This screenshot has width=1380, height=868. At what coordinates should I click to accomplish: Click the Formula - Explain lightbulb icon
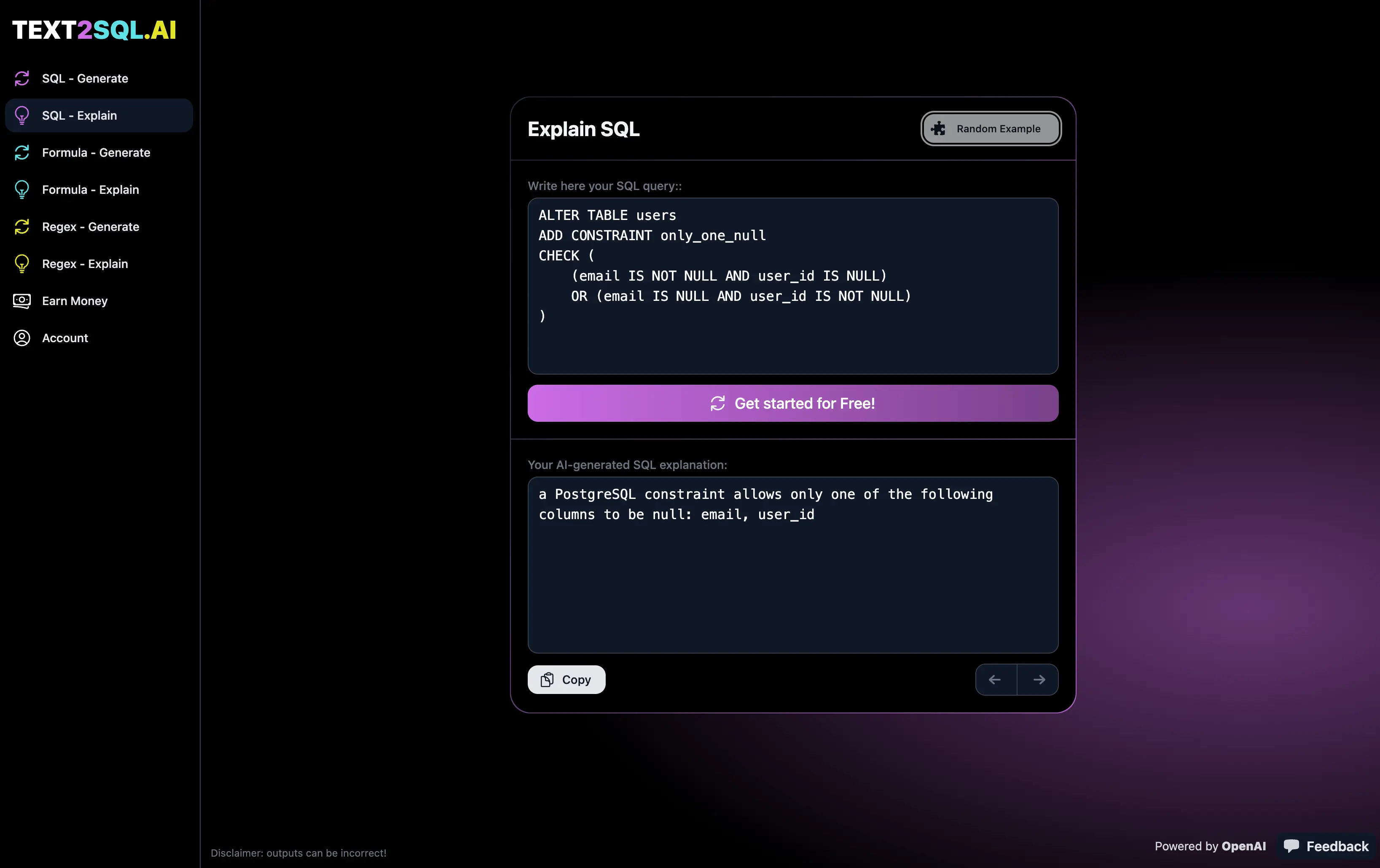pos(22,190)
